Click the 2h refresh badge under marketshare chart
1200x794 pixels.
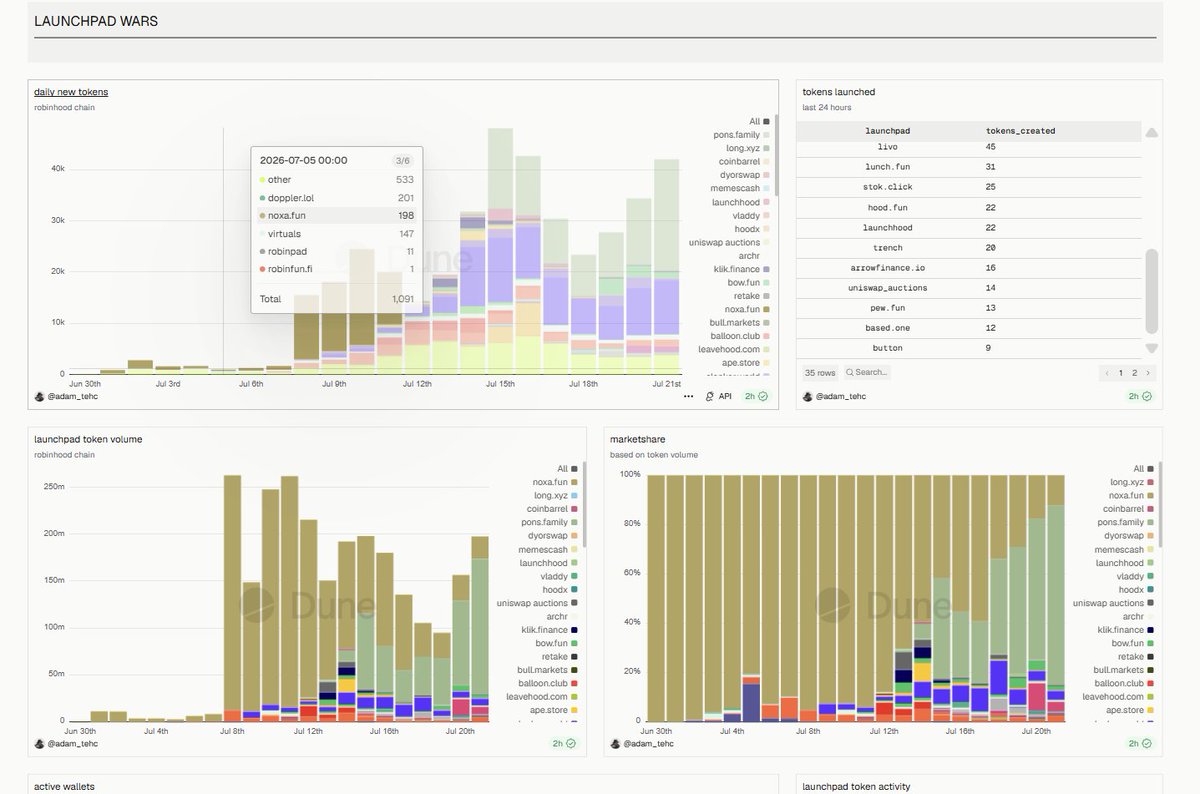click(x=1140, y=744)
